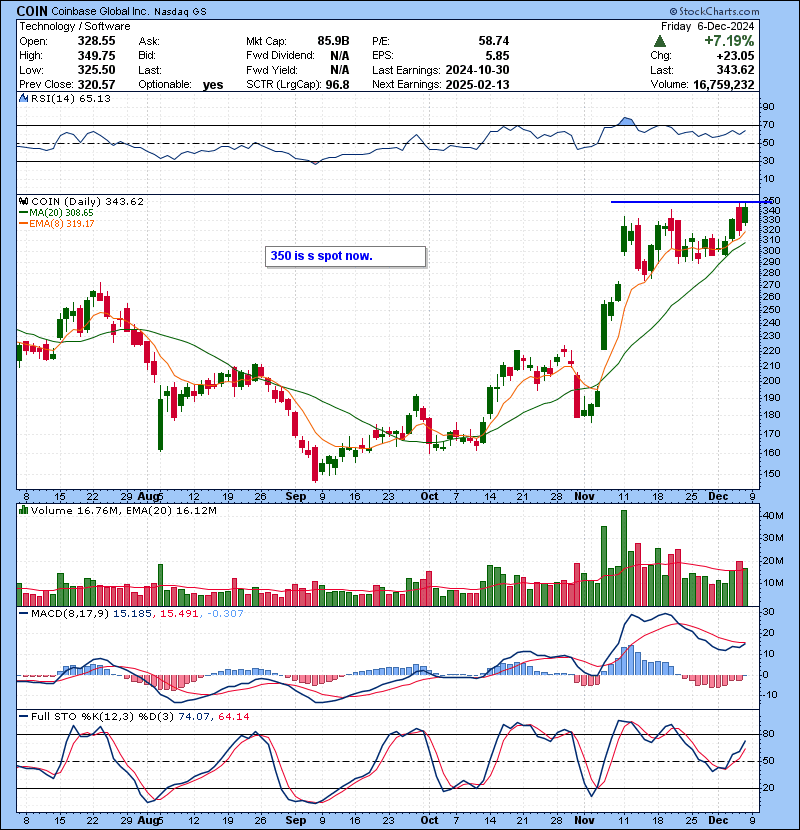Screen dimensions: 800x830
Task: Click the P/E value 58.74
Action: (x=493, y=41)
